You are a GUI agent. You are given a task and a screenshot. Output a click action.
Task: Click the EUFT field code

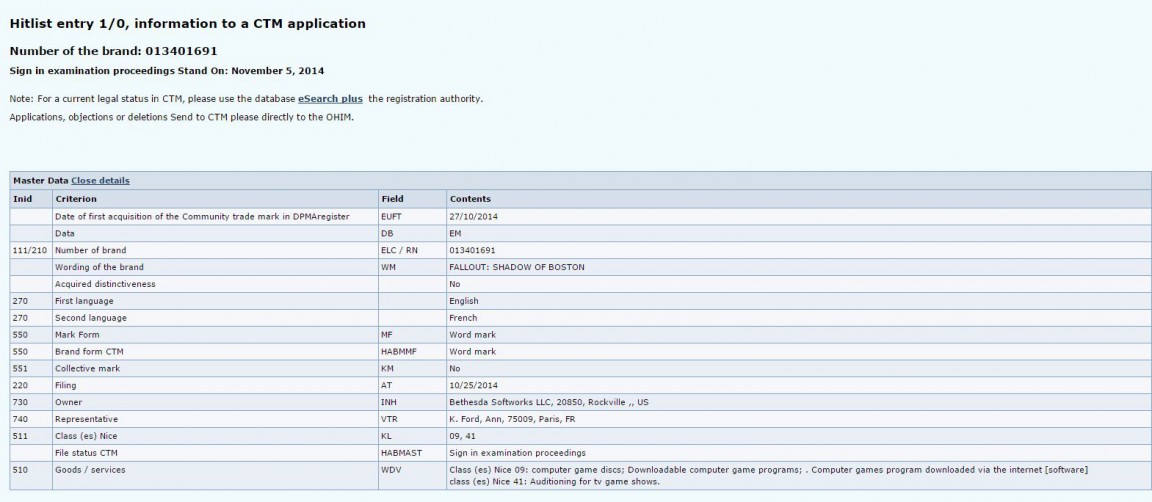392,216
